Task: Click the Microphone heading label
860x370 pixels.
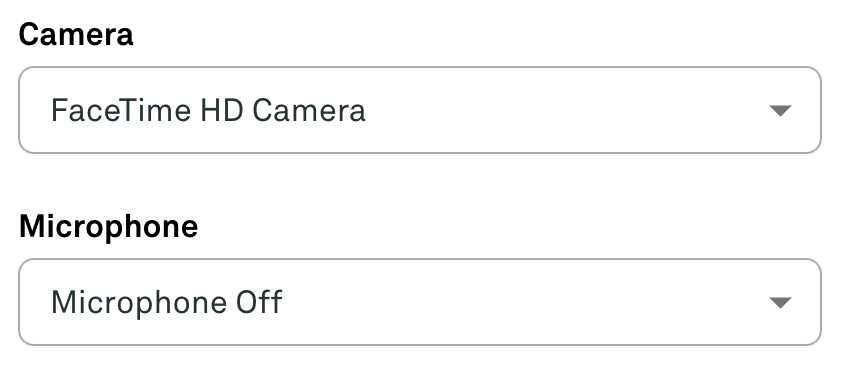Action: pos(109,227)
